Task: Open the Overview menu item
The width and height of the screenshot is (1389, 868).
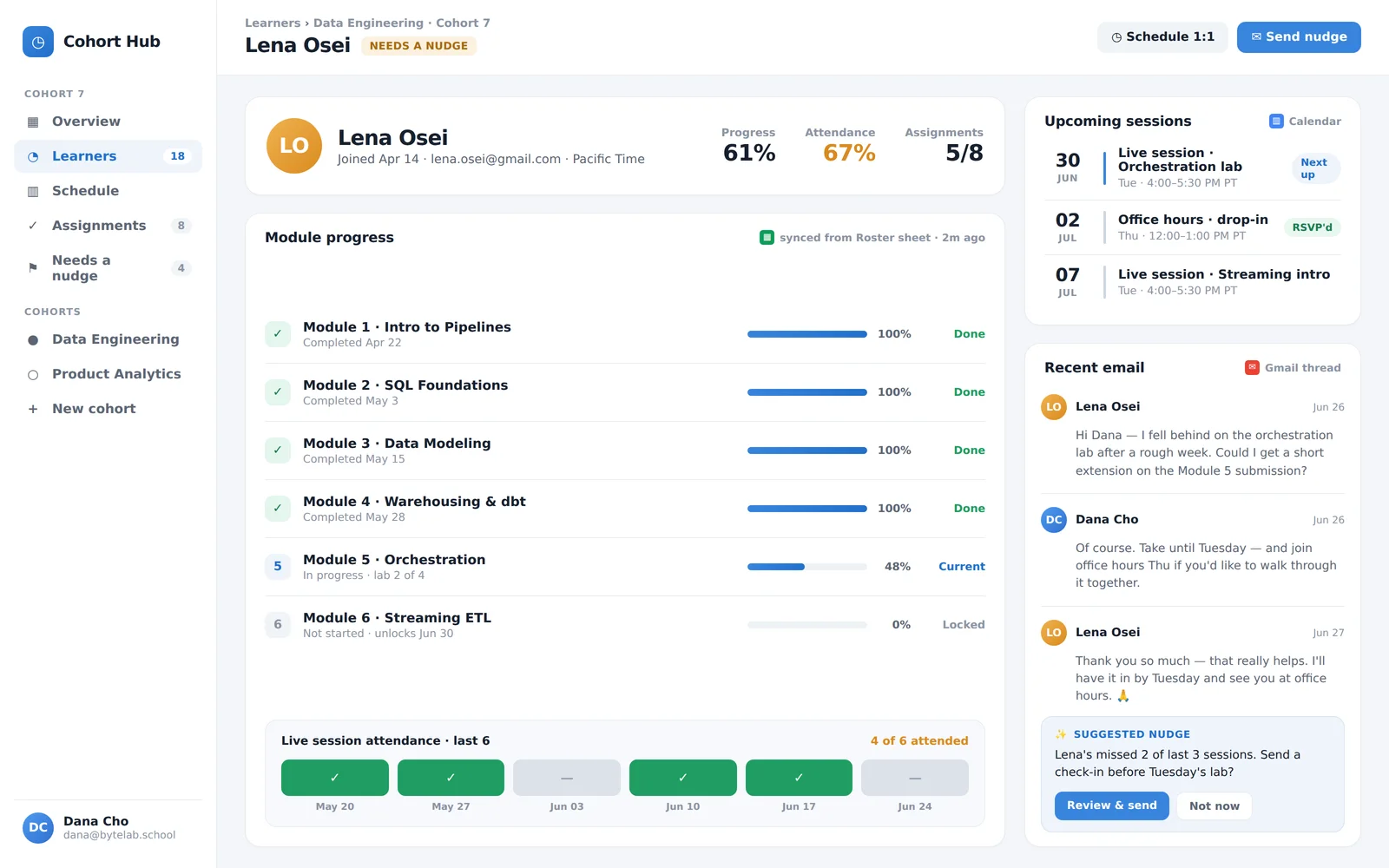Action: coord(108,122)
